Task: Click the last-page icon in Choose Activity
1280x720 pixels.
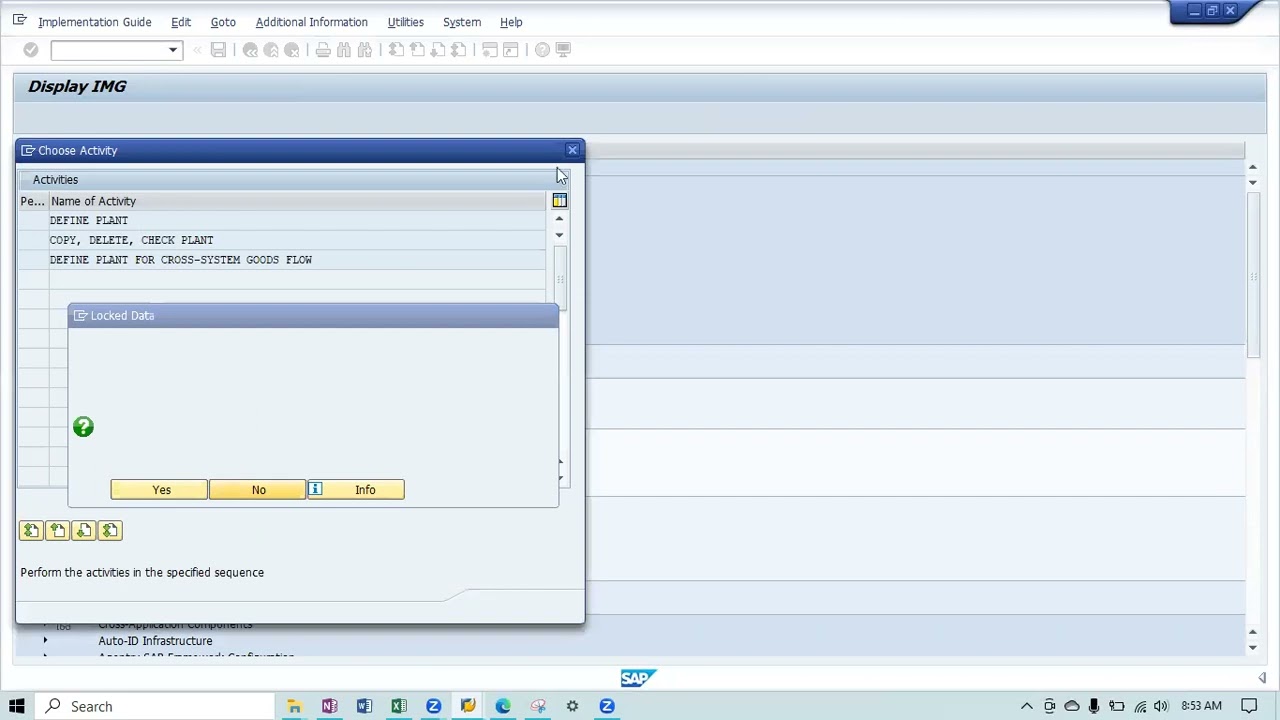Action: (x=109, y=531)
